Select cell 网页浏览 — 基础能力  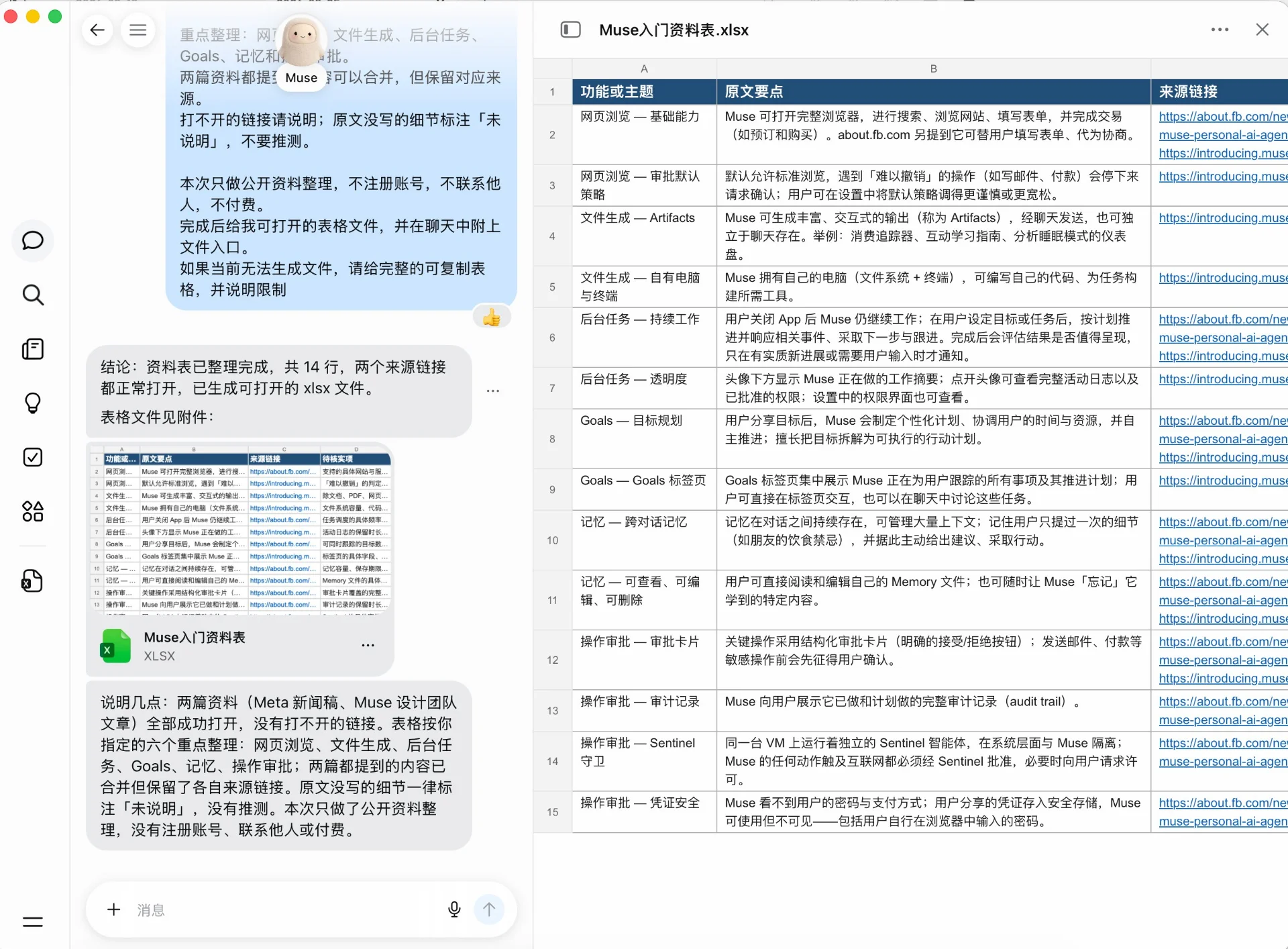[x=644, y=135]
